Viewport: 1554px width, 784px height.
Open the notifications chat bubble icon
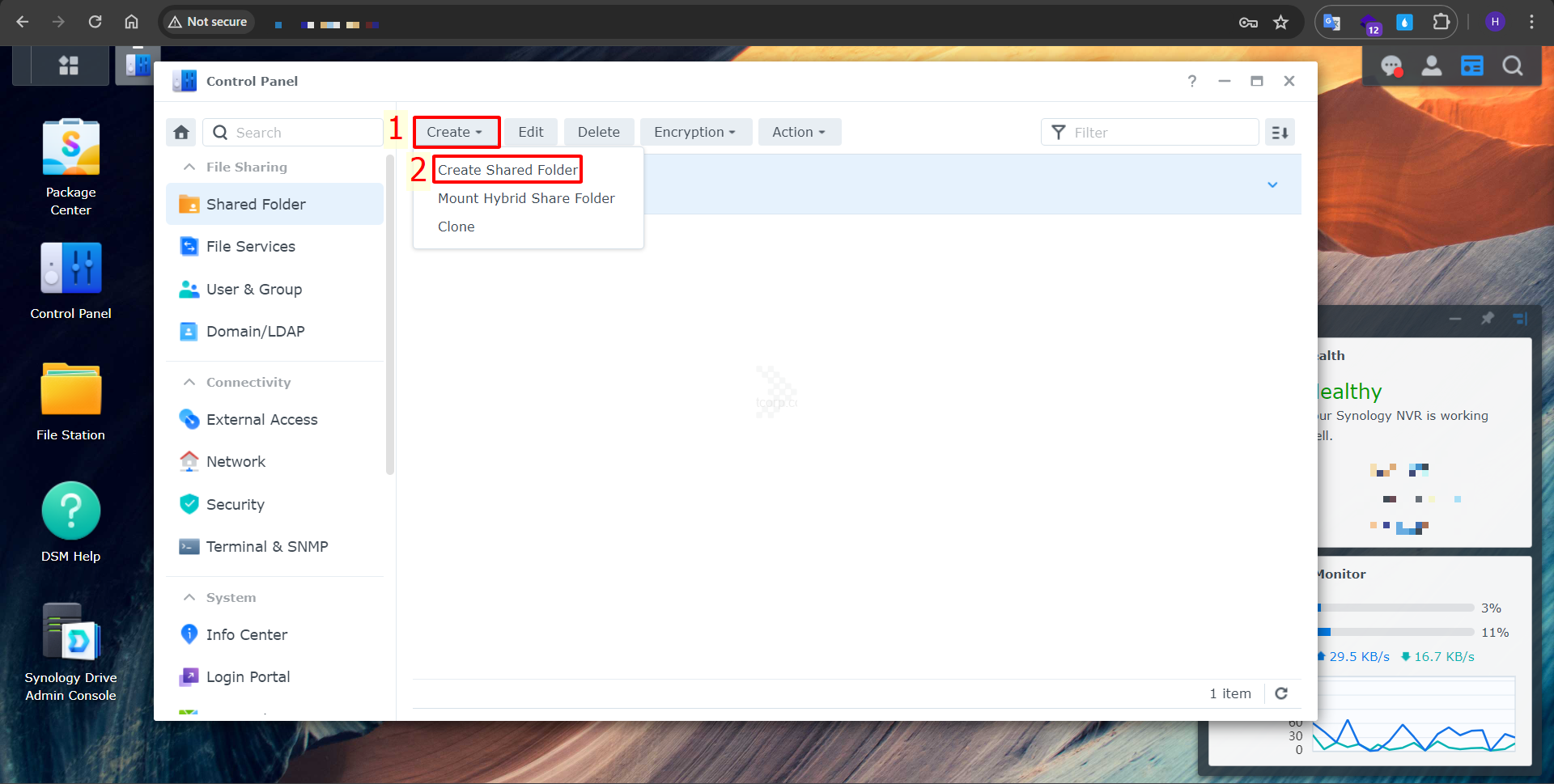click(x=1391, y=66)
